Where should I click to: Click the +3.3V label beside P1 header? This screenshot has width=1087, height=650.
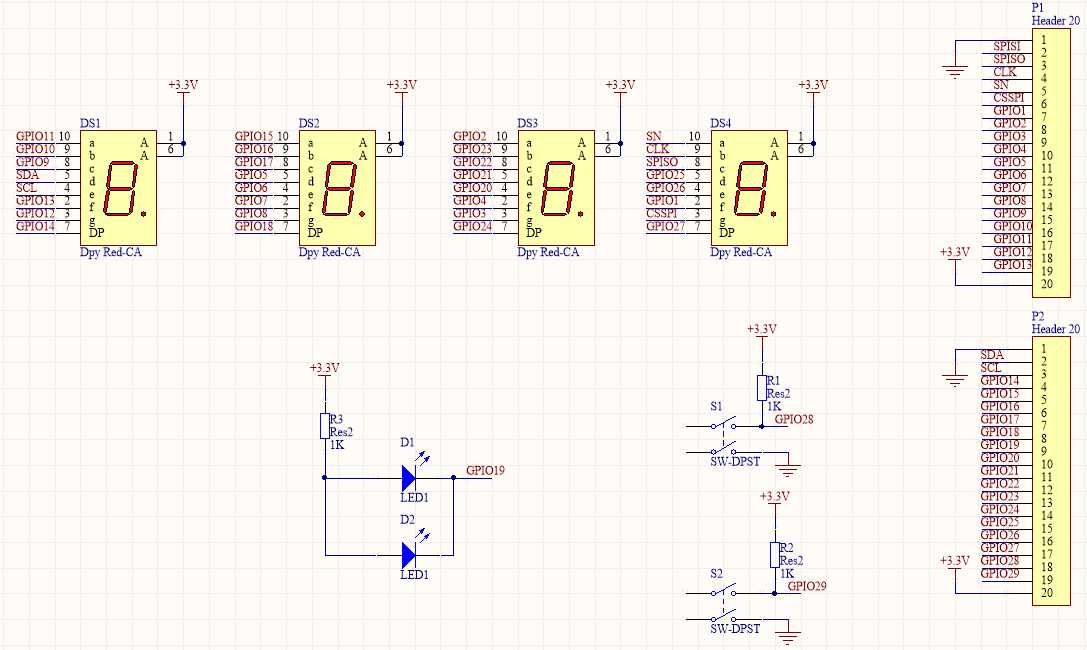(955, 252)
